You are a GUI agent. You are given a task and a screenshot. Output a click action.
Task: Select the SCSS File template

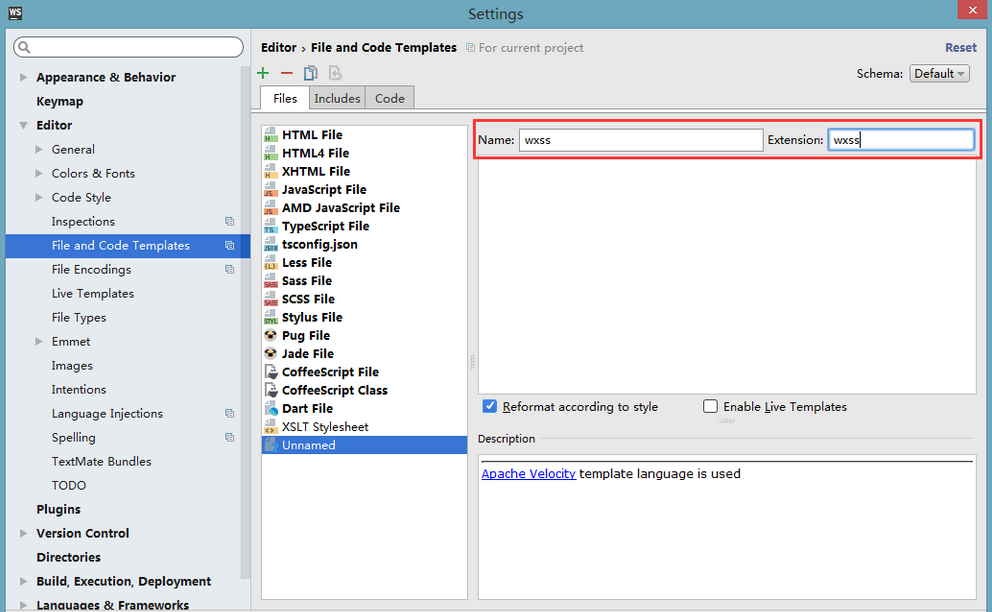[x=364, y=299]
